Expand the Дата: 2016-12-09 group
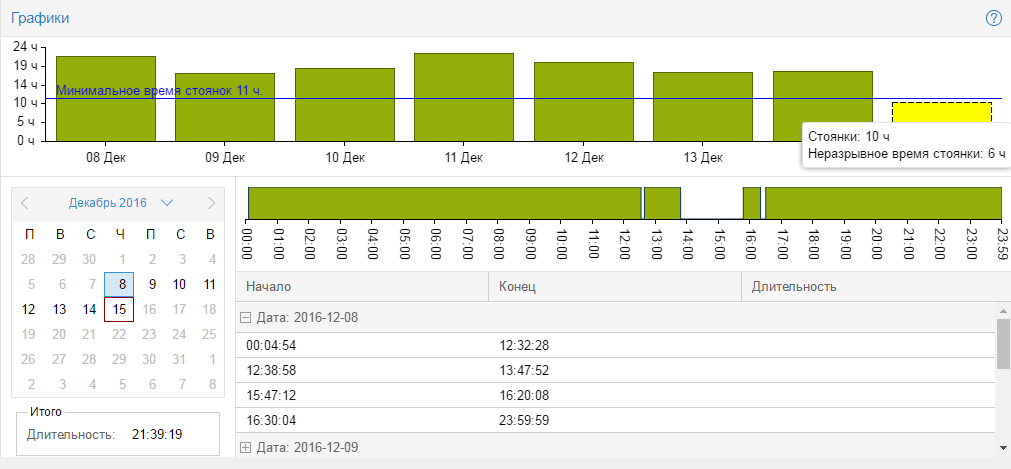 (x=245, y=447)
